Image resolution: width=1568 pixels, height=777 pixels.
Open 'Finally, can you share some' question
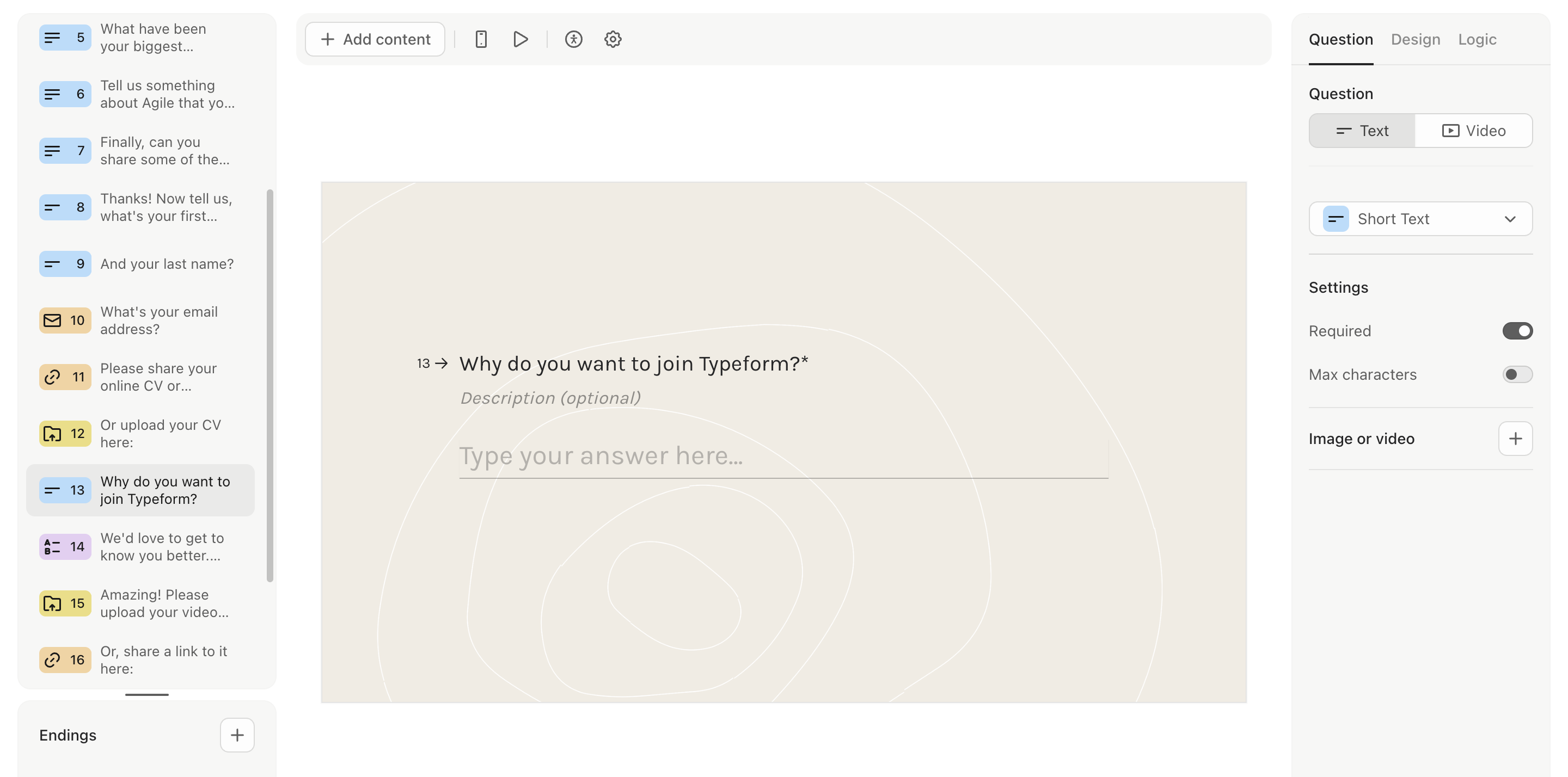pyautogui.click(x=165, y=151)
